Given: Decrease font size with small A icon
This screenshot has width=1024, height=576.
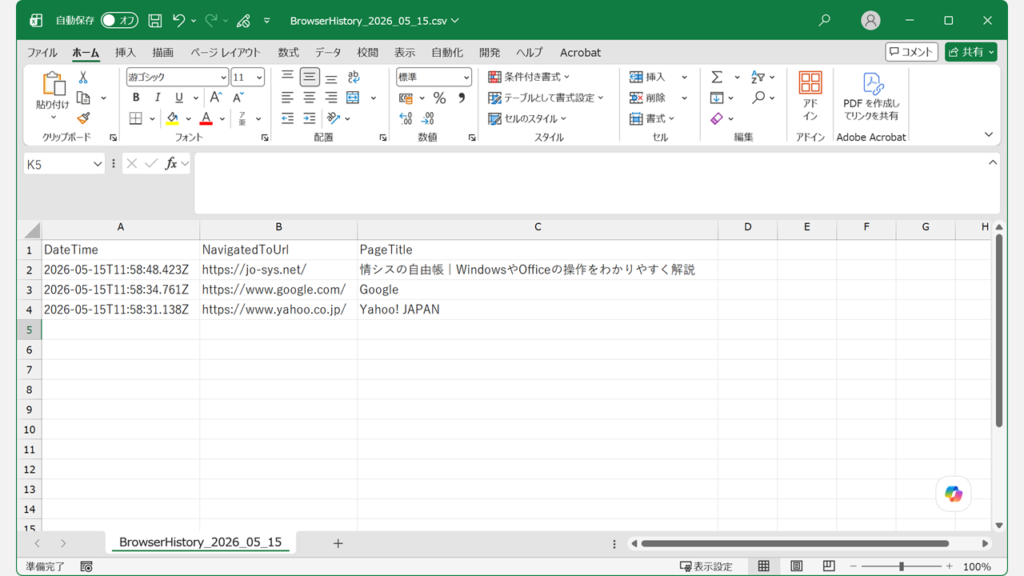Looking at the screenshot, I should tap(238, 97).
